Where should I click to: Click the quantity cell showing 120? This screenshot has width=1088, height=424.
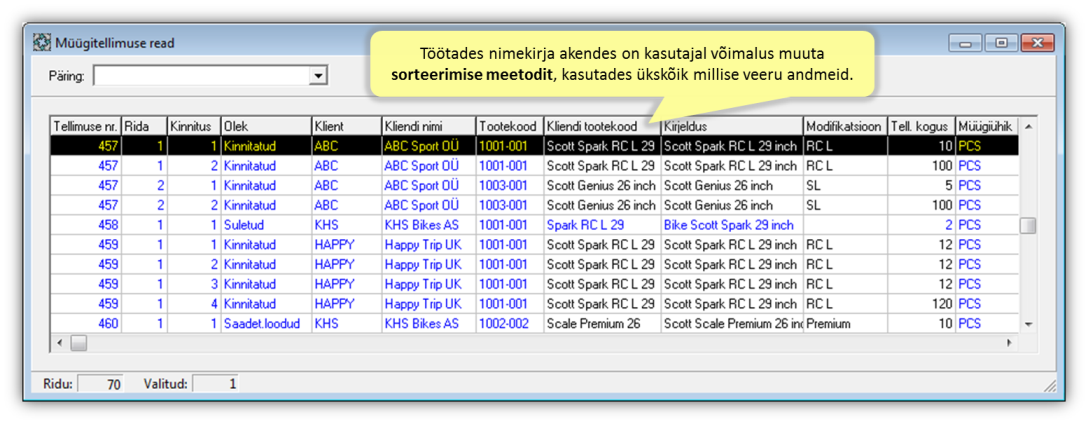point(921,304)
